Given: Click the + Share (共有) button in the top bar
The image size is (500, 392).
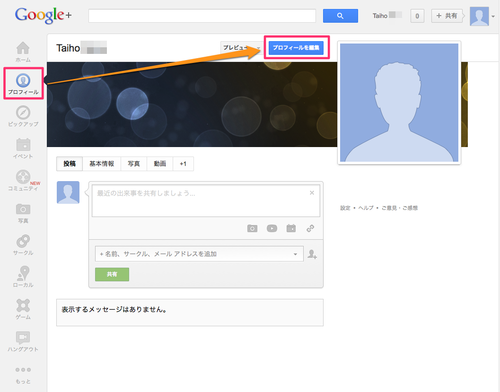Looking at the screenshot, I should [447, 16].
